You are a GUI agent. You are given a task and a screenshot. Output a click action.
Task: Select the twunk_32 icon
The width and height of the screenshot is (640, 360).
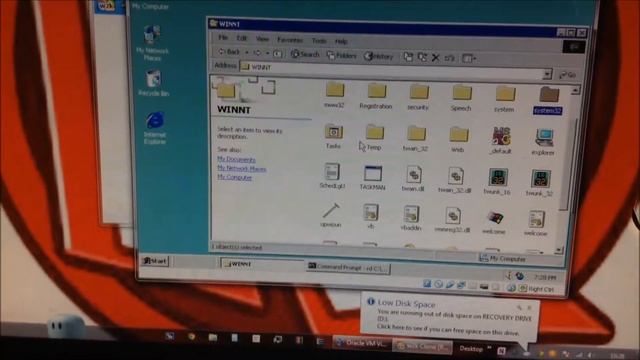540,182
